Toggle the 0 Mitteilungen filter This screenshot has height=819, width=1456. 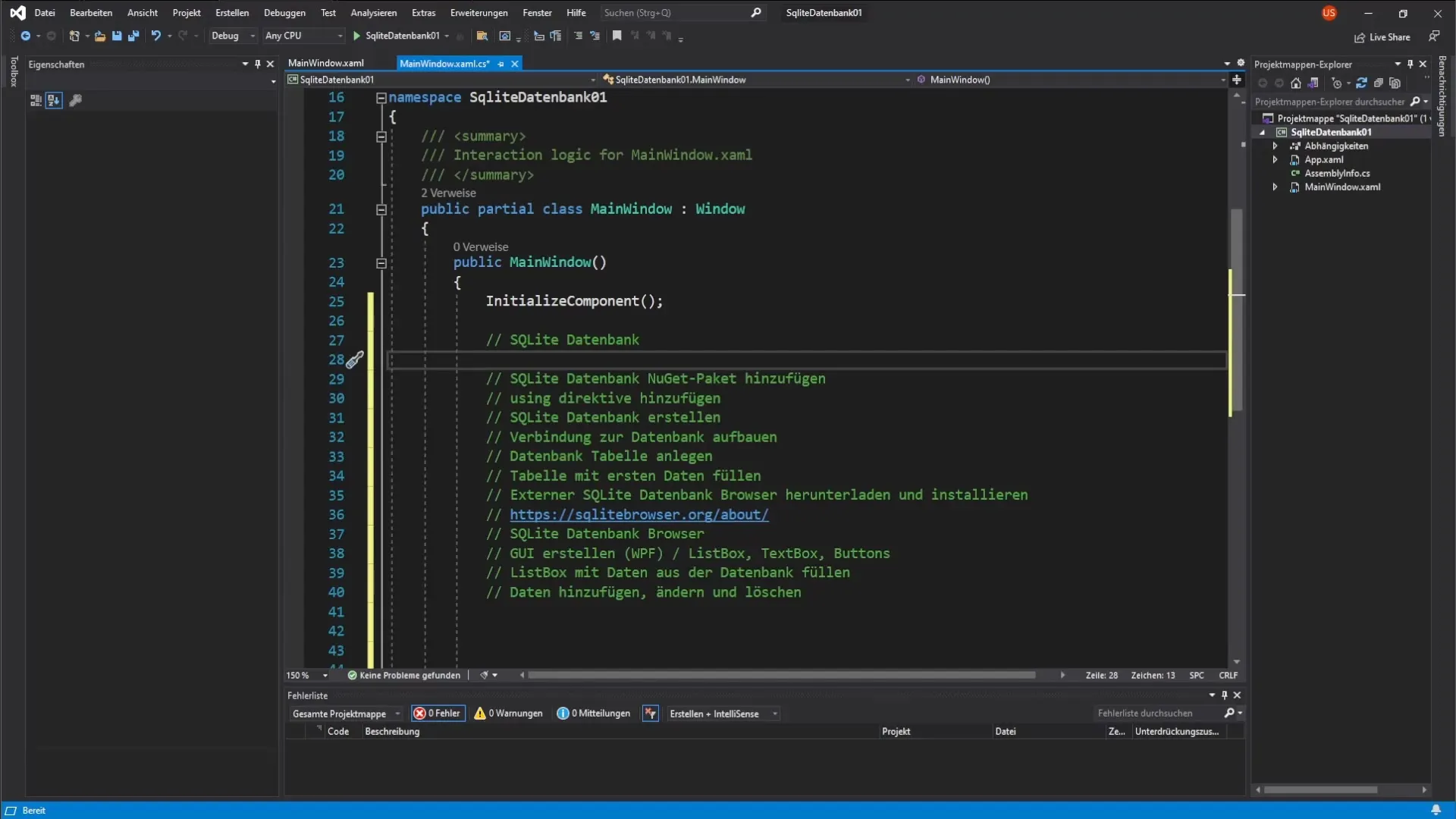point(594,713)
